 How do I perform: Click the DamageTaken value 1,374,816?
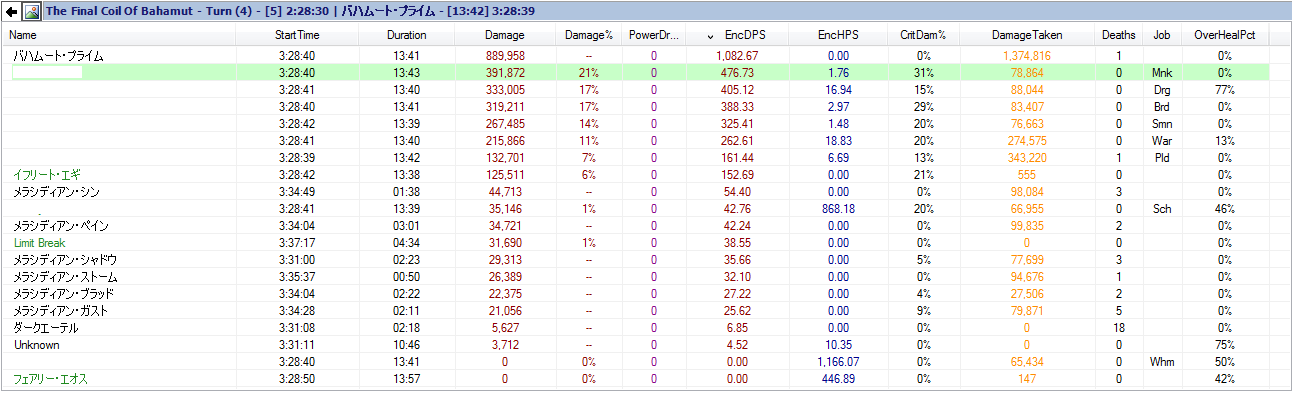tap(1027, 56)
